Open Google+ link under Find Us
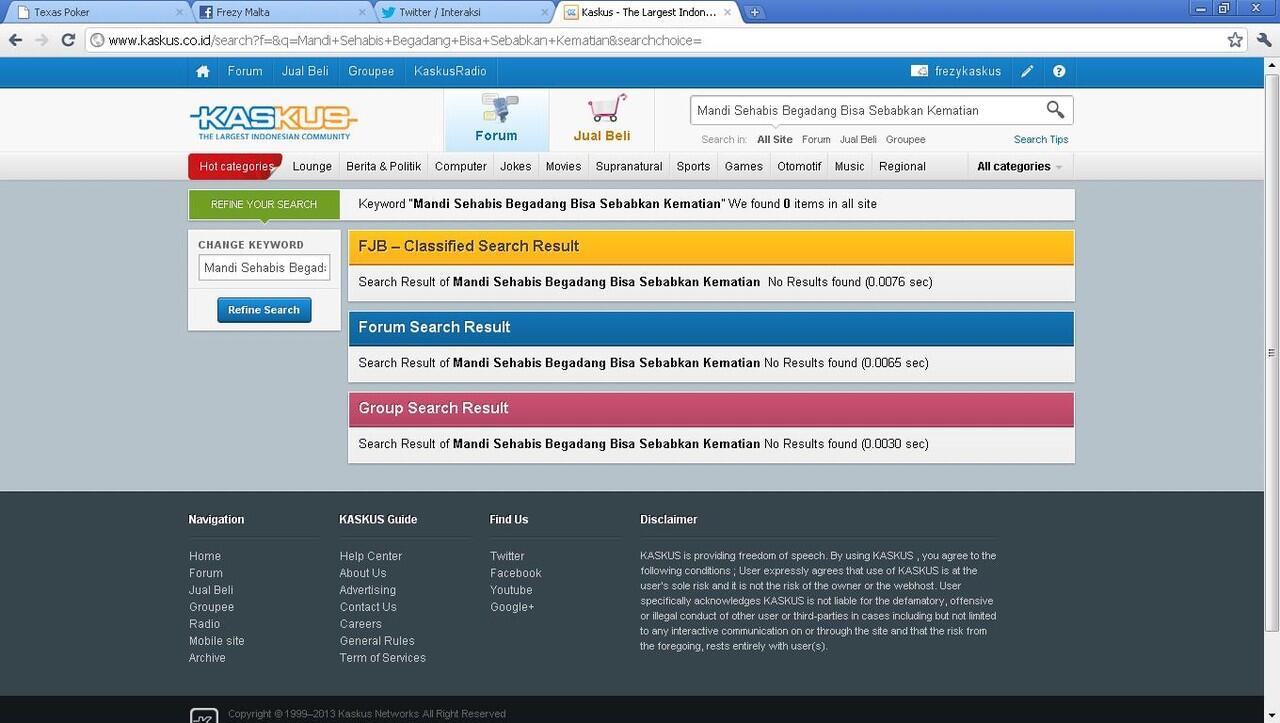1280x723 pixels. pos(512,607)
